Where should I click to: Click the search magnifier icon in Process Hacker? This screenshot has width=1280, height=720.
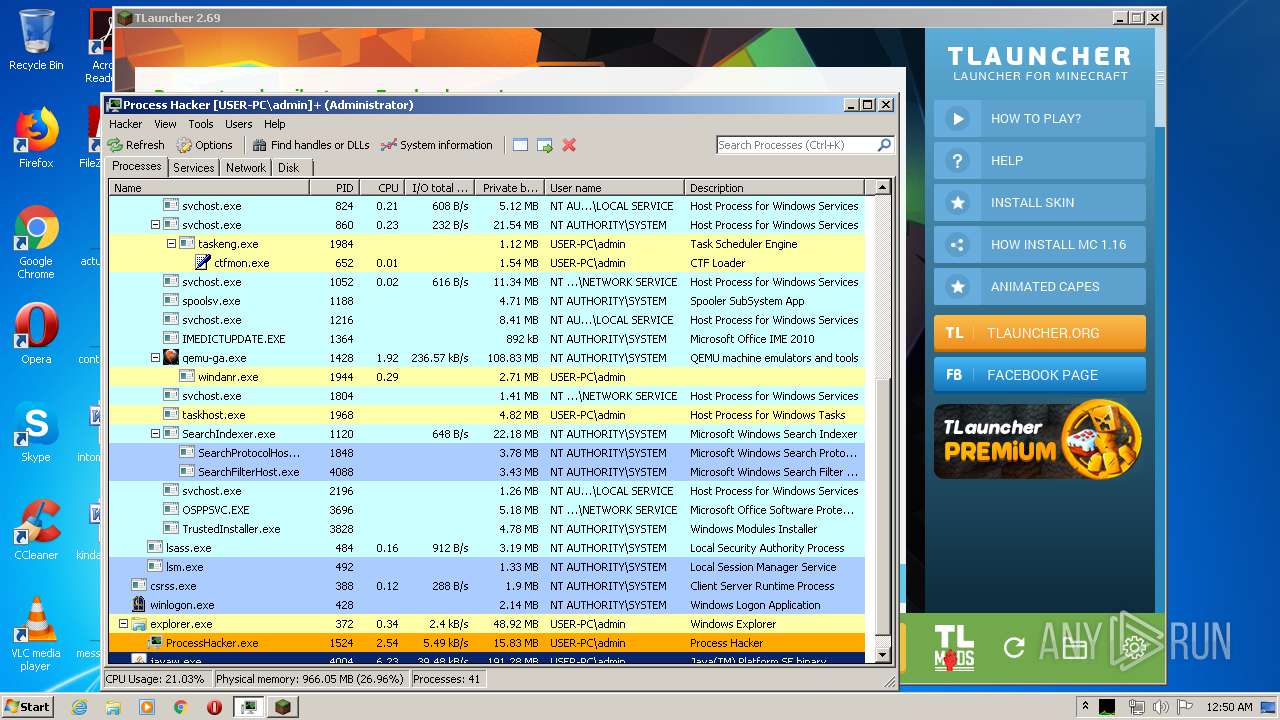click(884, 145)
